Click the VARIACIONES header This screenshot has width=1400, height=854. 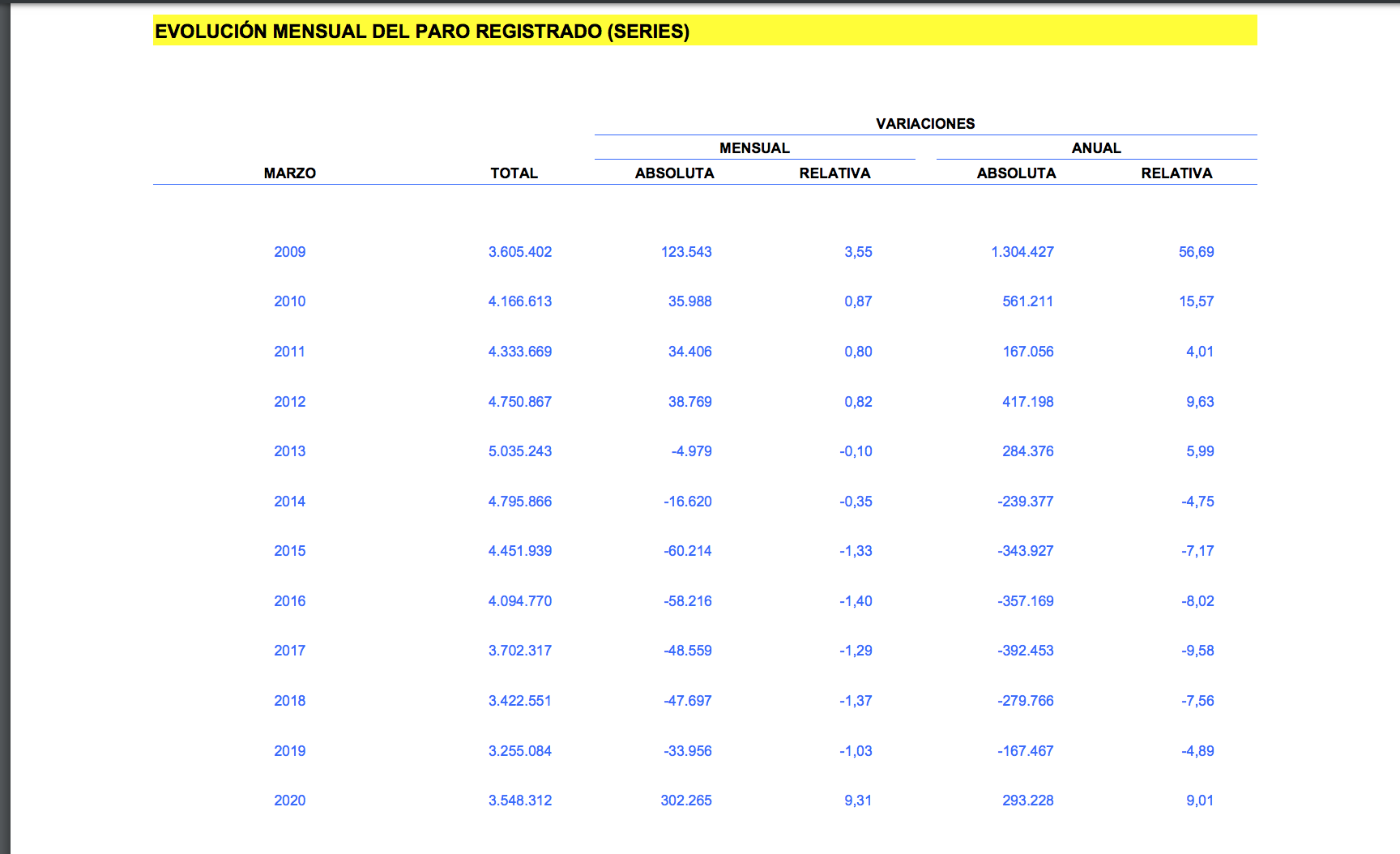click(925, 124)
